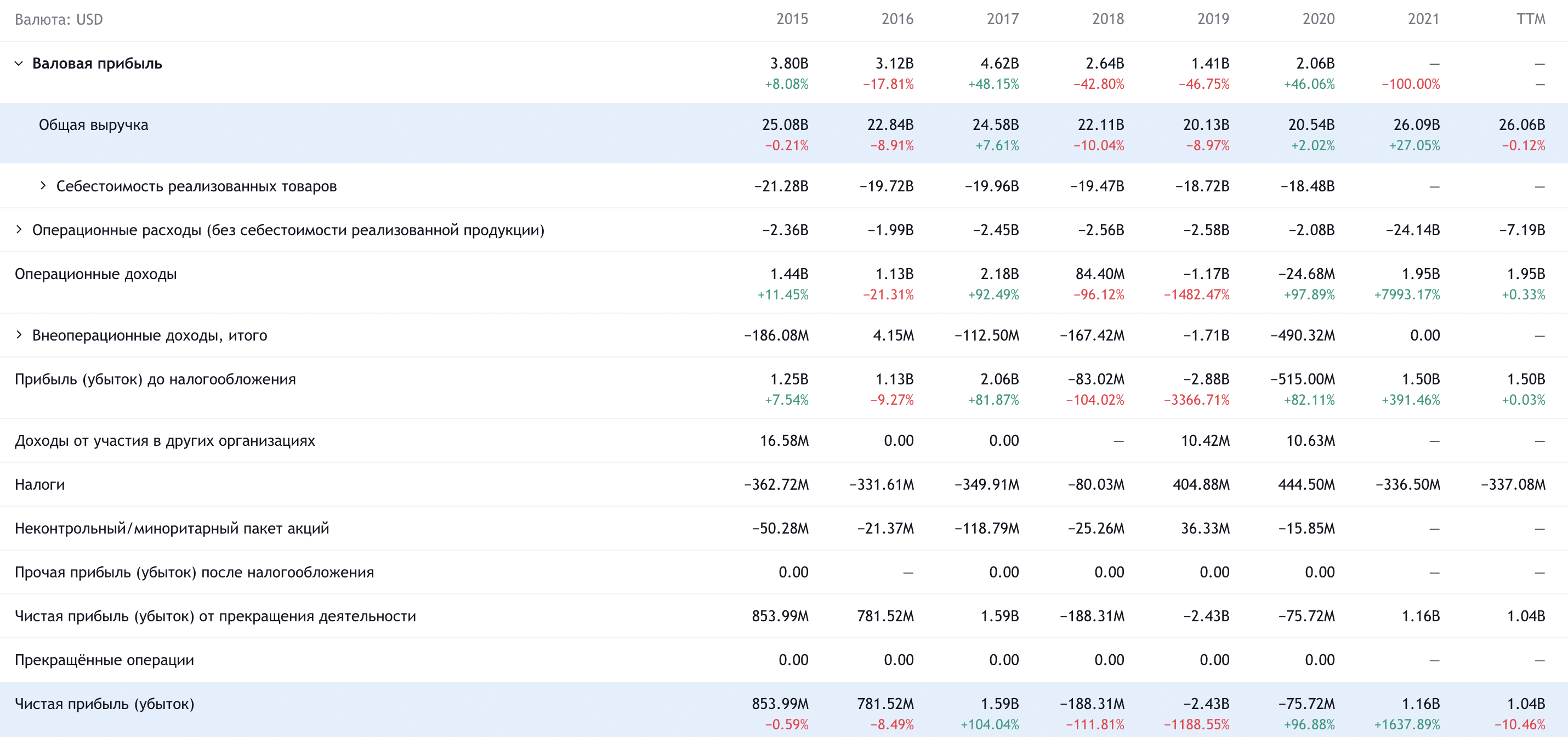Click operating income change +7993.17%
Image resolution: width=1568 pixels, height=737 pixels.
tap(1407, 294)
